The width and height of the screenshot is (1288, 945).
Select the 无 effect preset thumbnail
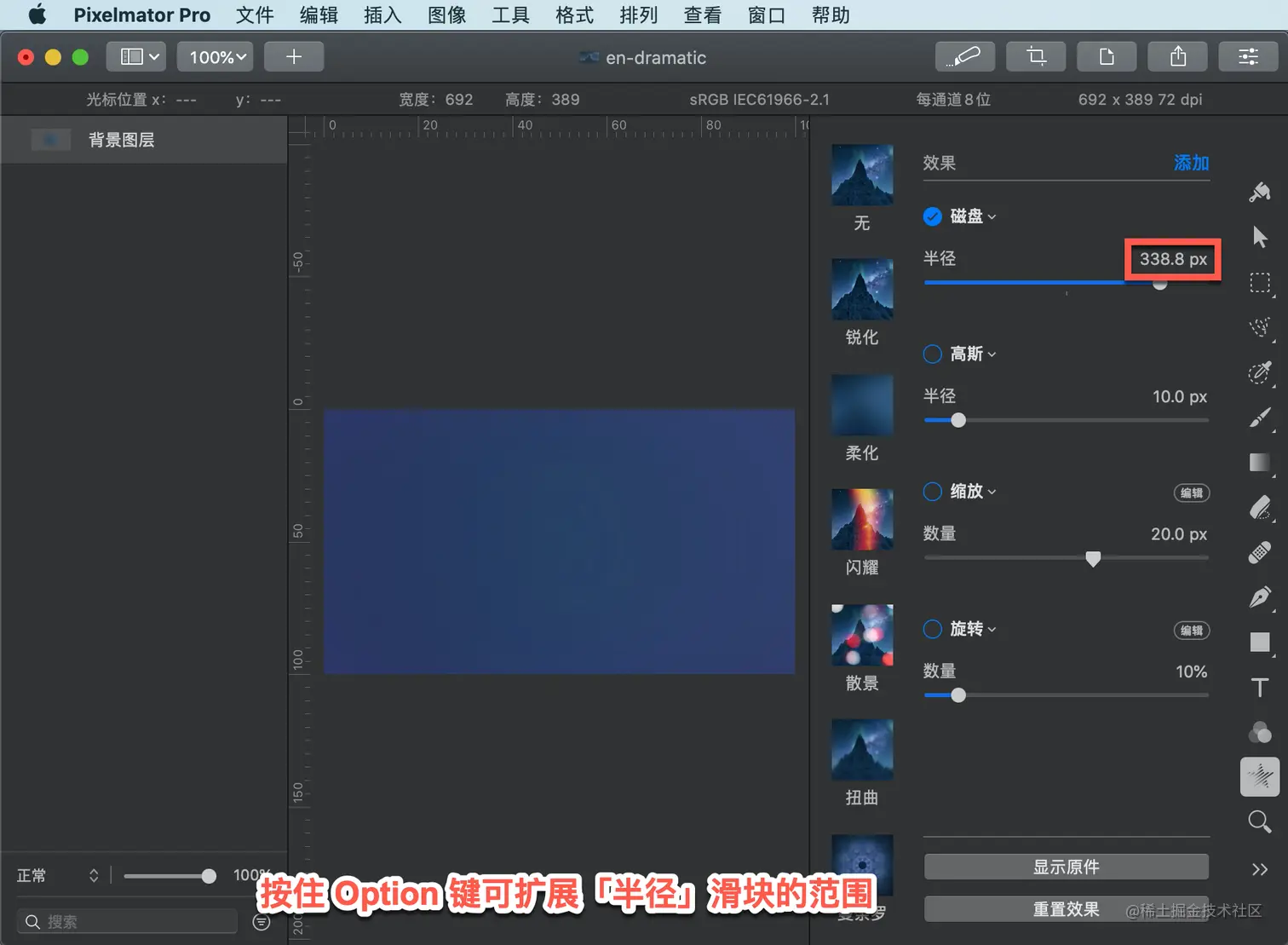pyautogui.click(x=862, y=175)
